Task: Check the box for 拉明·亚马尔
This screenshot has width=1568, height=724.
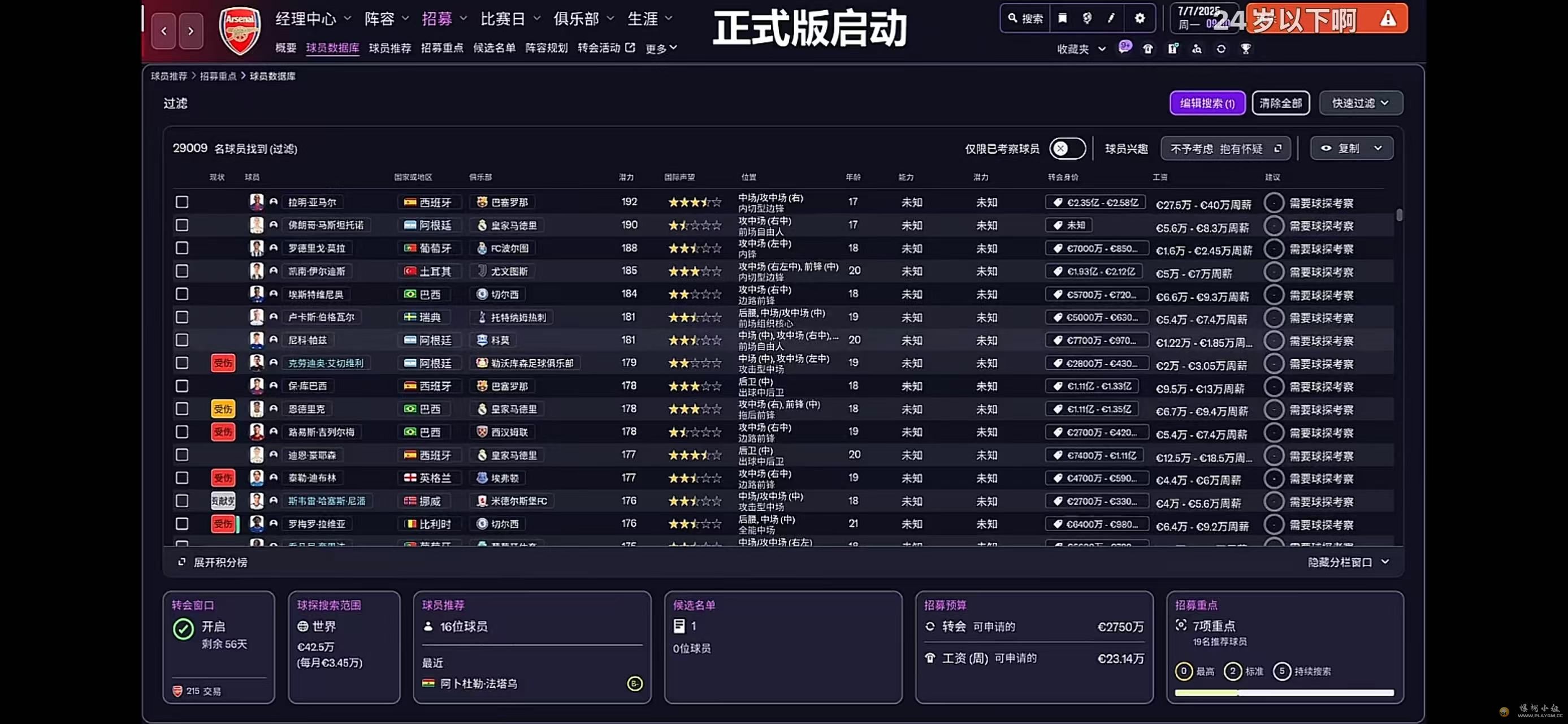Action: point(181,202)
